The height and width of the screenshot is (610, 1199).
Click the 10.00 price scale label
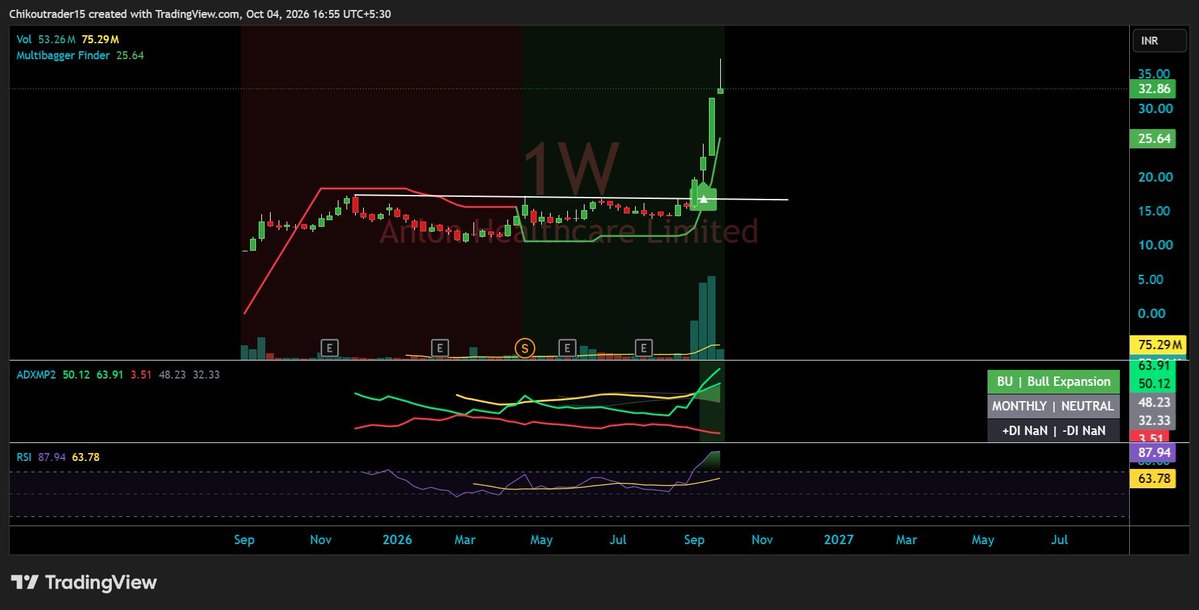point(1155,245)
